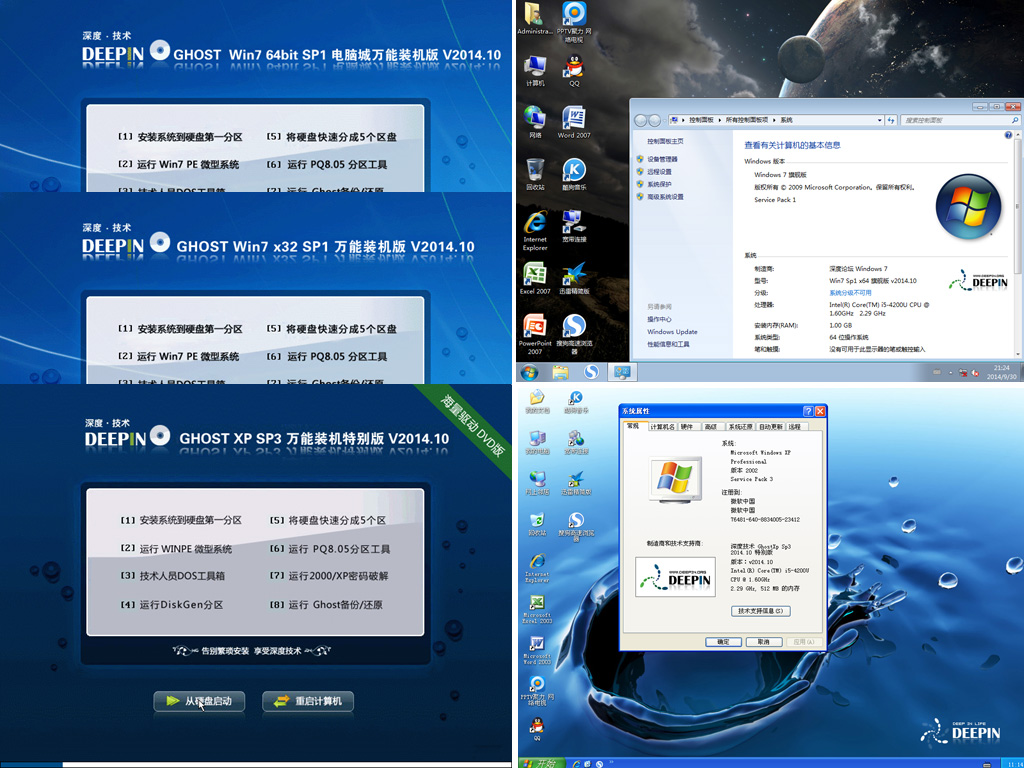Switch to 计算机名 tab in 系统属性
The height and width of the screenshot is (768, 1024).
[x=662, y=426]
